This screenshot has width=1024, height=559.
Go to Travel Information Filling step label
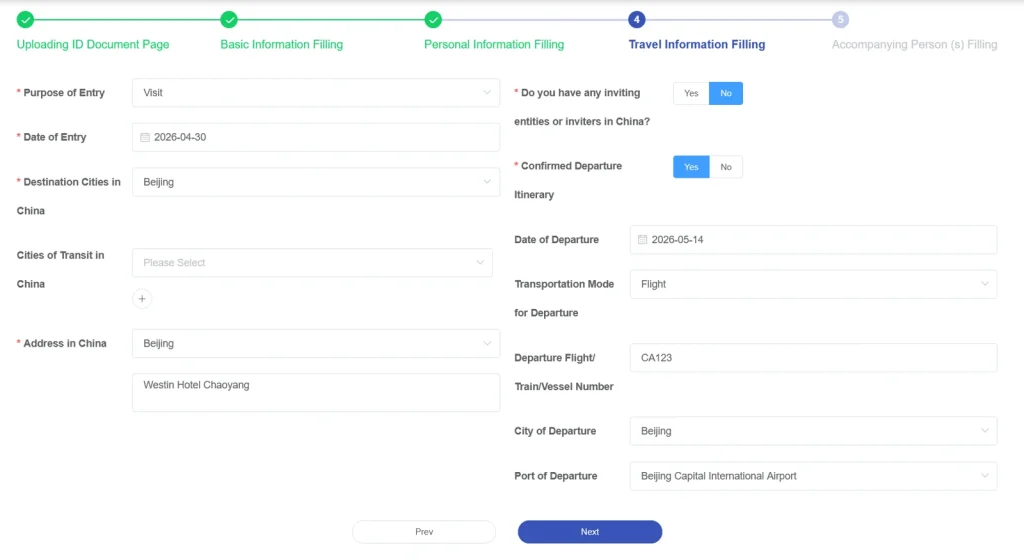point(696,44)
